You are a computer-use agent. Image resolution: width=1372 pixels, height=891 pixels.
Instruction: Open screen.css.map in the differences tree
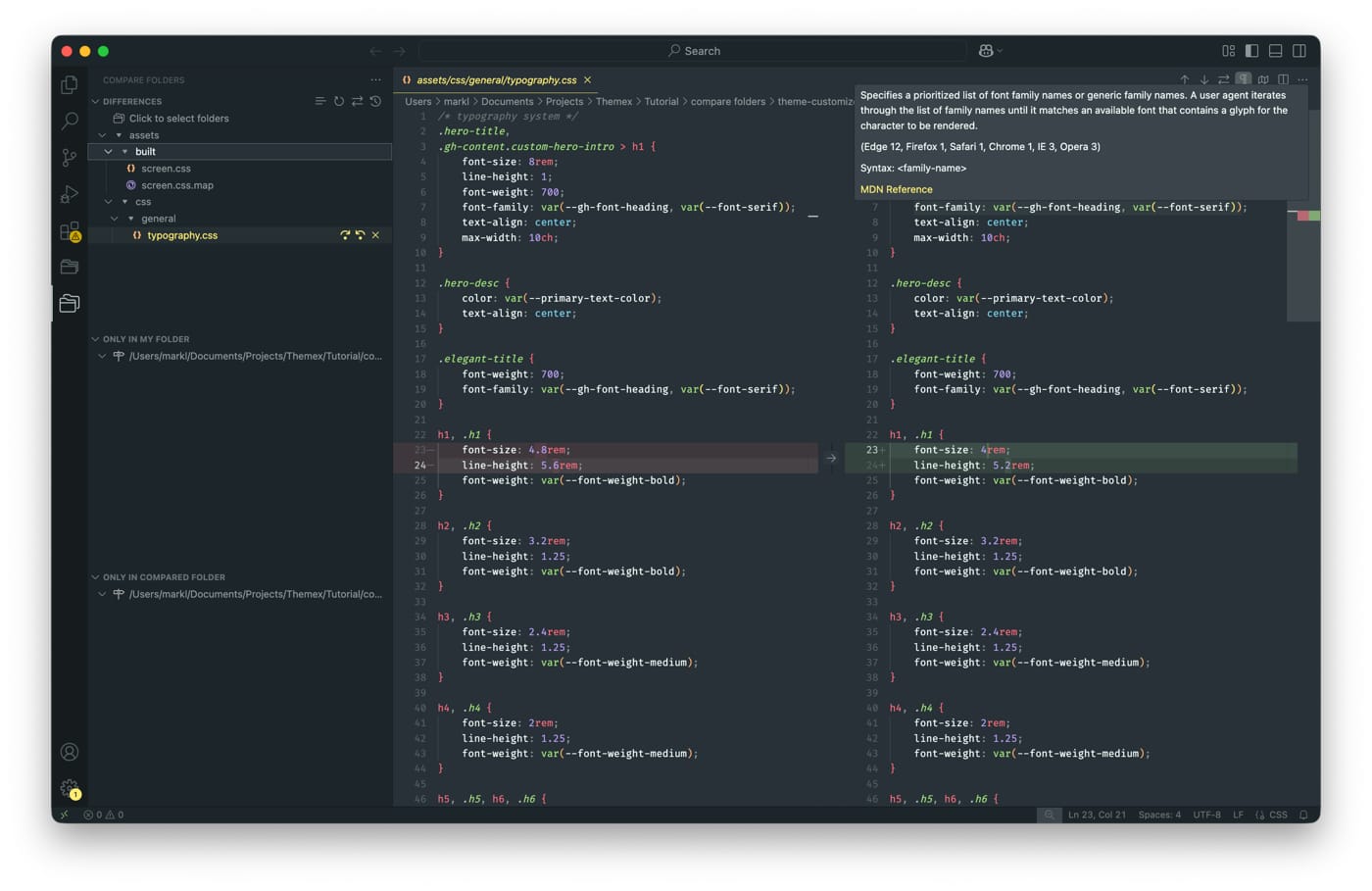pyautogui.click(x=176, y=185)
